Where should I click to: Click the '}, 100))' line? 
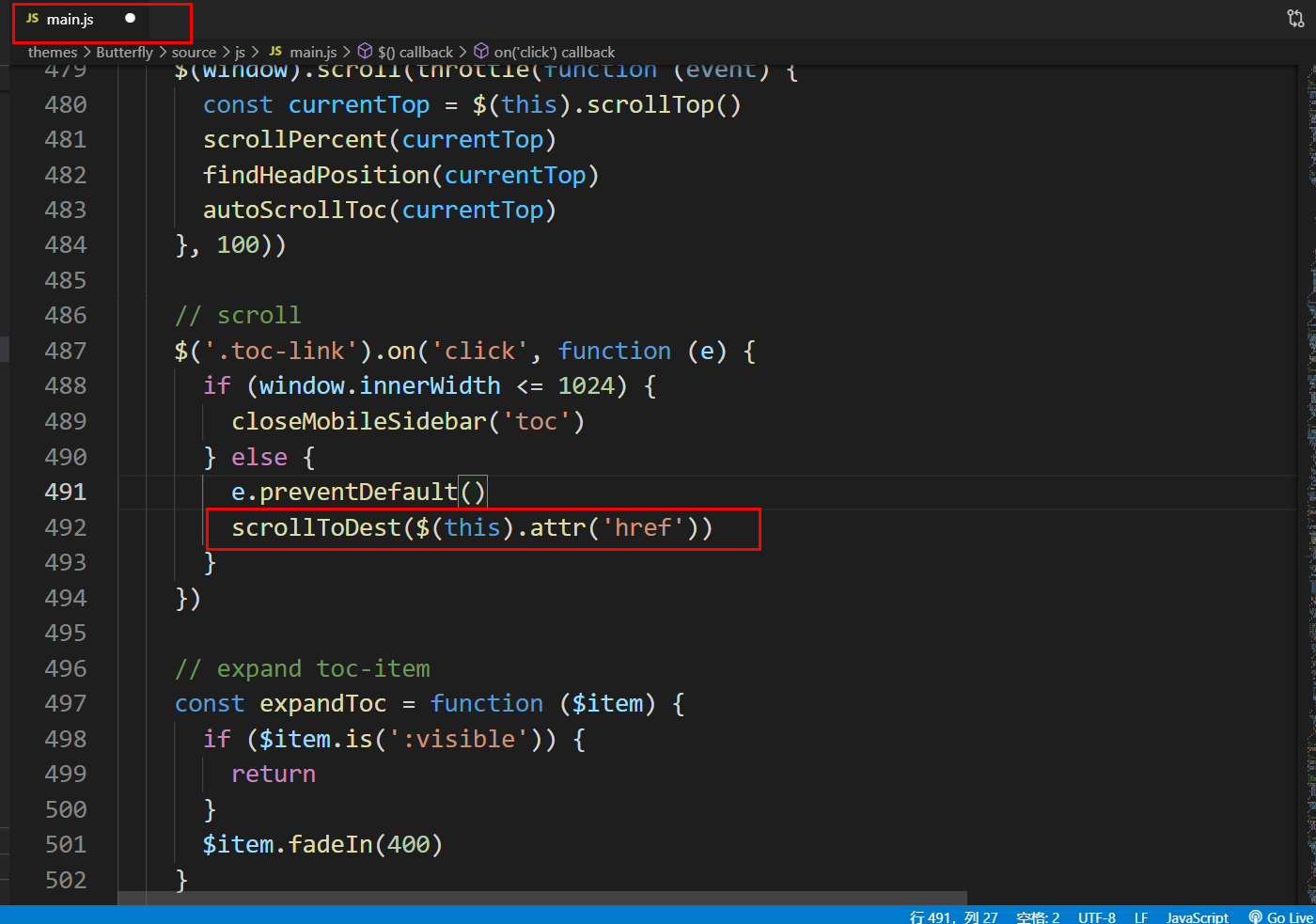tap(230, 244)
